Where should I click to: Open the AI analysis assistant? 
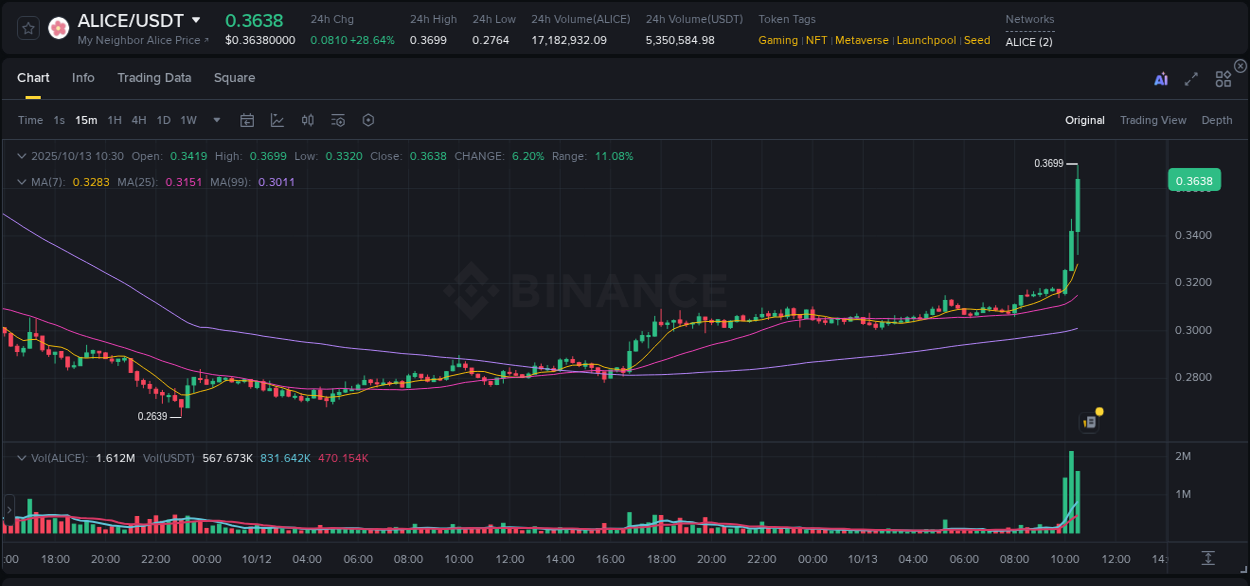[1160, 77]
